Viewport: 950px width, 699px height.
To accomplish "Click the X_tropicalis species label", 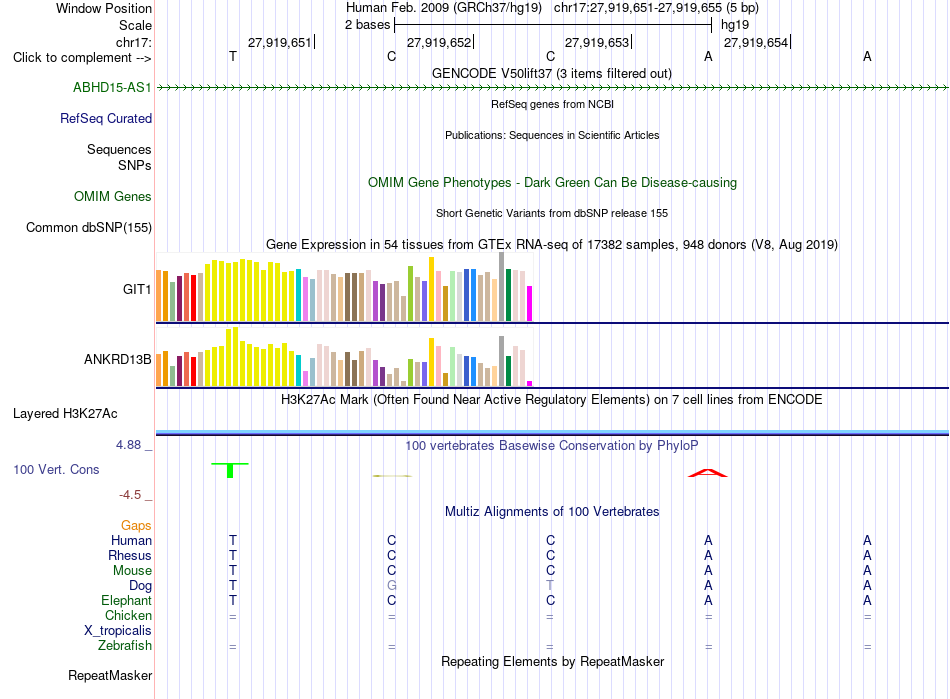I will [118, 631].
